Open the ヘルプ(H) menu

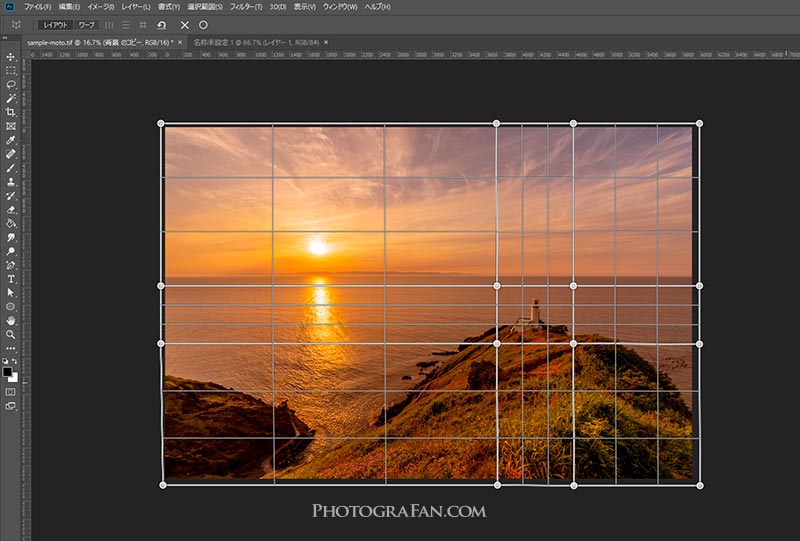(x=378, y=7)
